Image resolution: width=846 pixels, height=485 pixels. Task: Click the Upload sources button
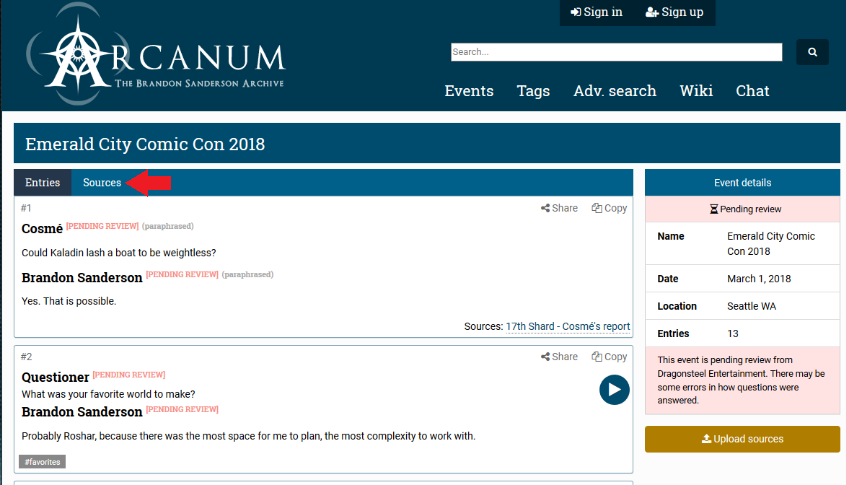pos(742,439)
